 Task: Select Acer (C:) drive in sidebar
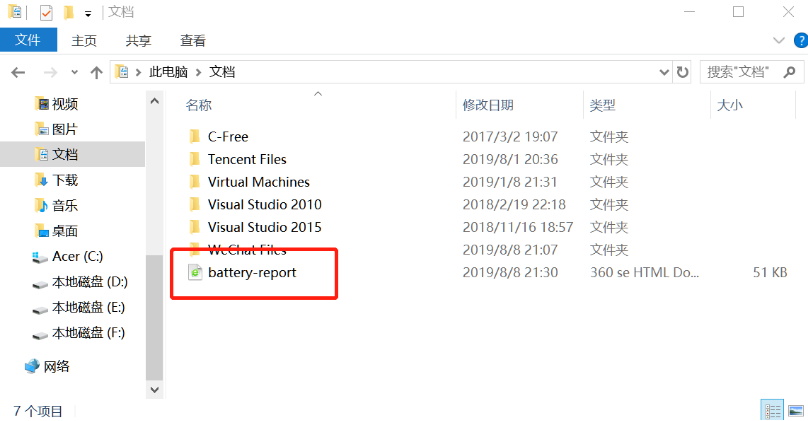coord(78,257)
